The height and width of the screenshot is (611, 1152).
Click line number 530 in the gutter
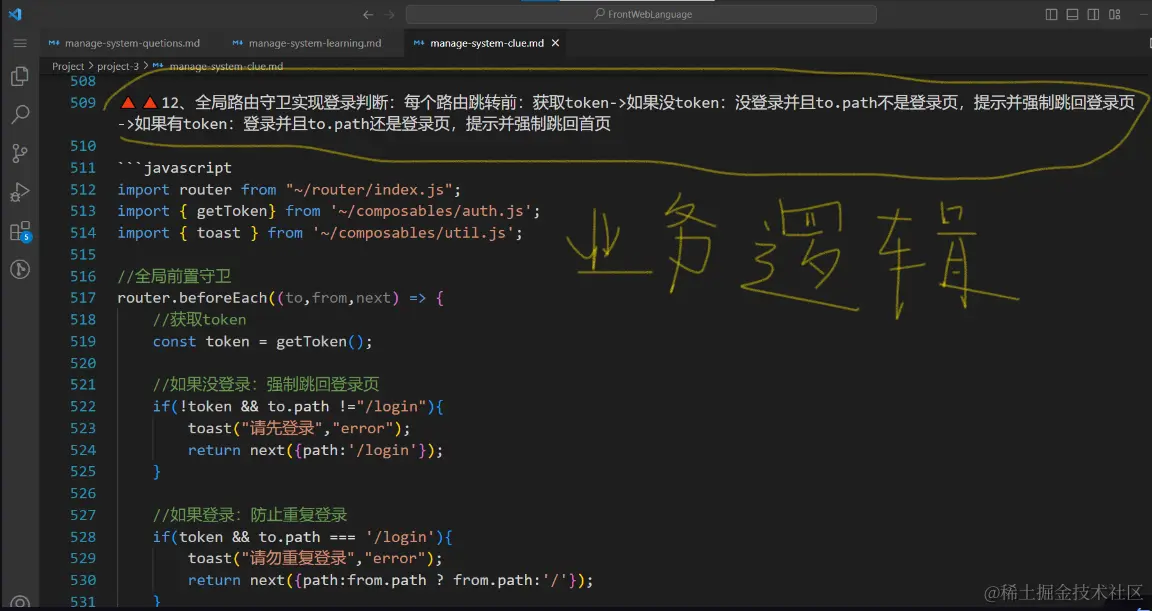pos(83,580)
